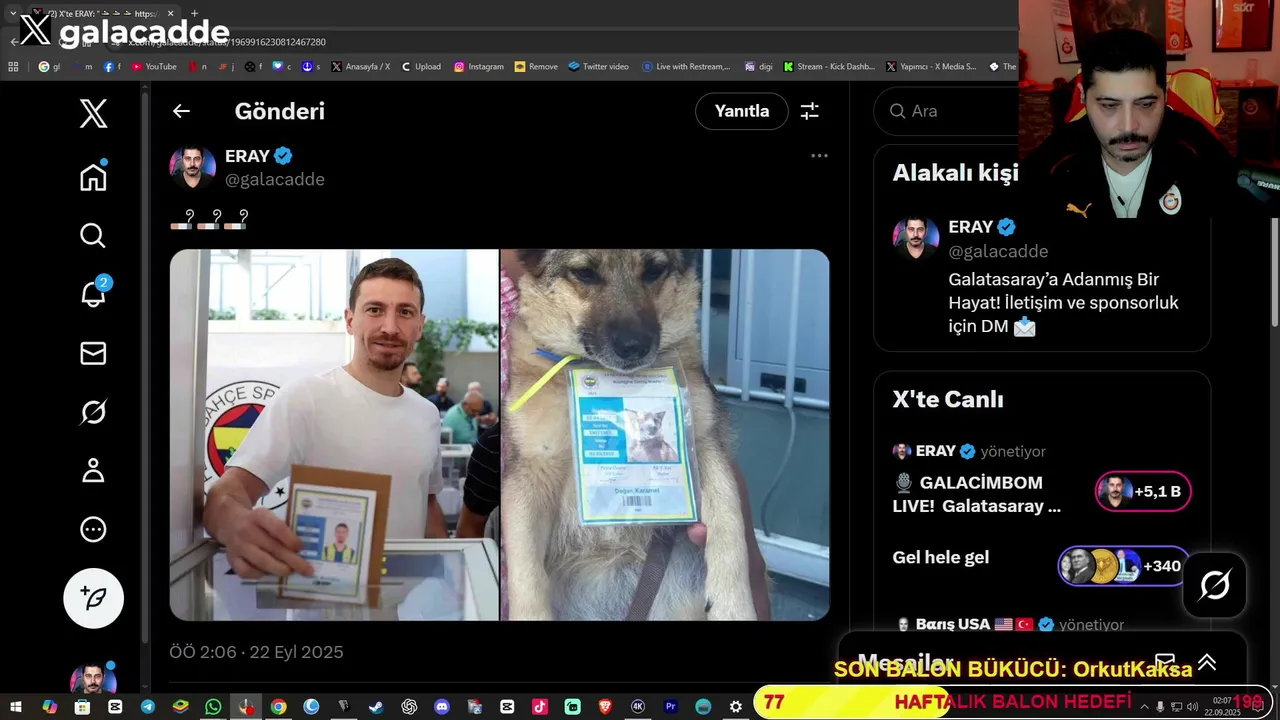1280x720 pixels.
Task: Open the post's three-dot more menu
Action: 819,156
